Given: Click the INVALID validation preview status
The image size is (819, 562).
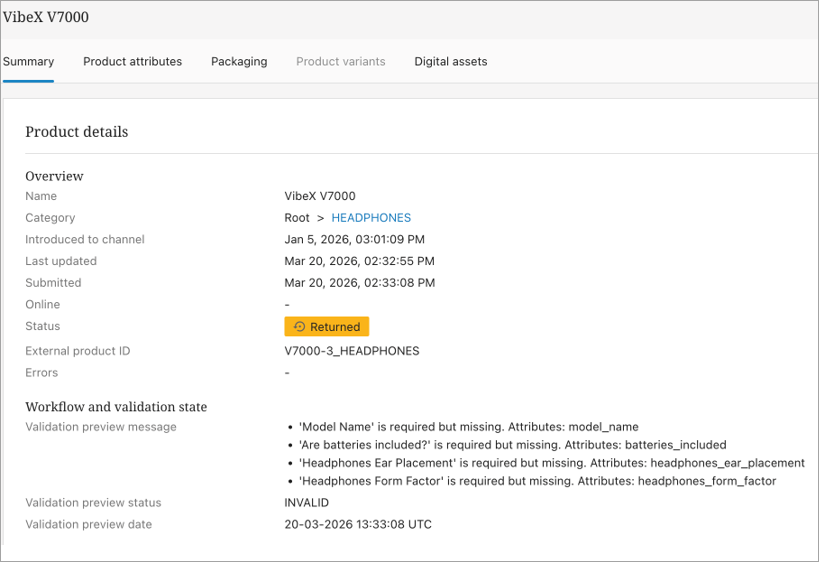Looking at the screenshot, I should pyautogui.click(x=307, y=503).
